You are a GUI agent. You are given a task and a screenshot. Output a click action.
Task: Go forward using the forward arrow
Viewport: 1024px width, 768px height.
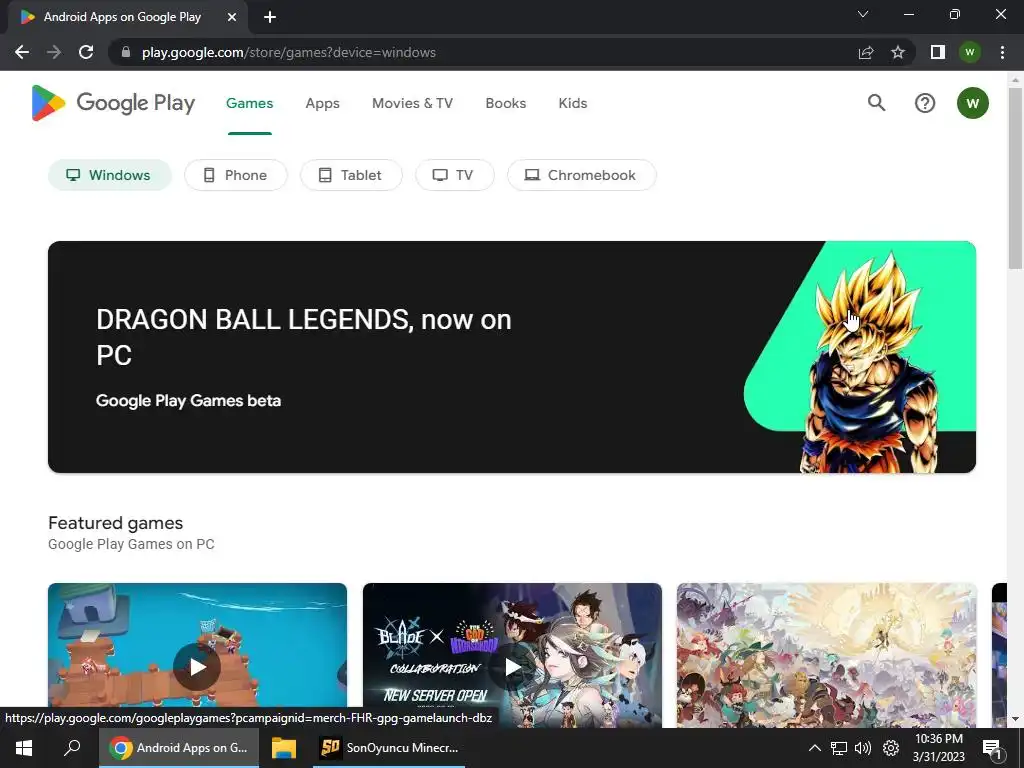54,52
